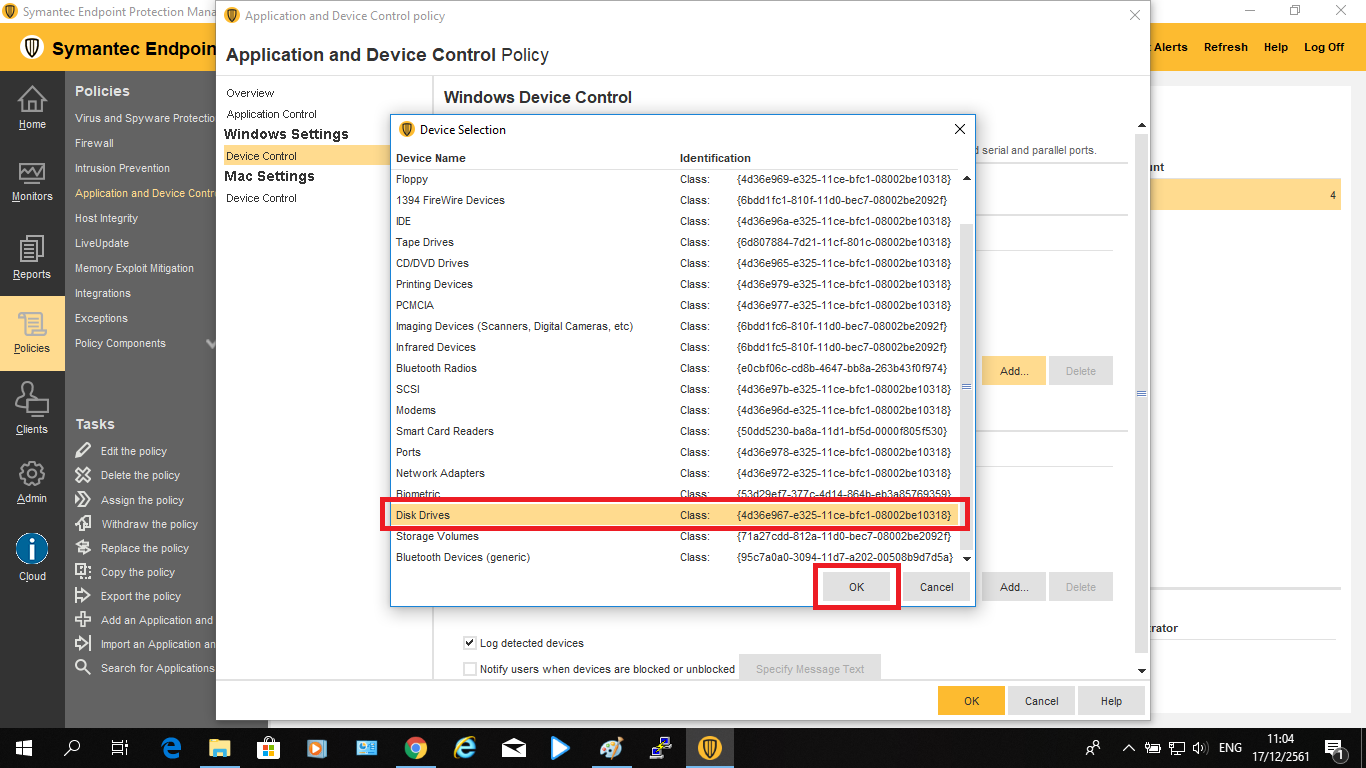
Task: Open the Home section icon
Action: click(x=32, y=100)
